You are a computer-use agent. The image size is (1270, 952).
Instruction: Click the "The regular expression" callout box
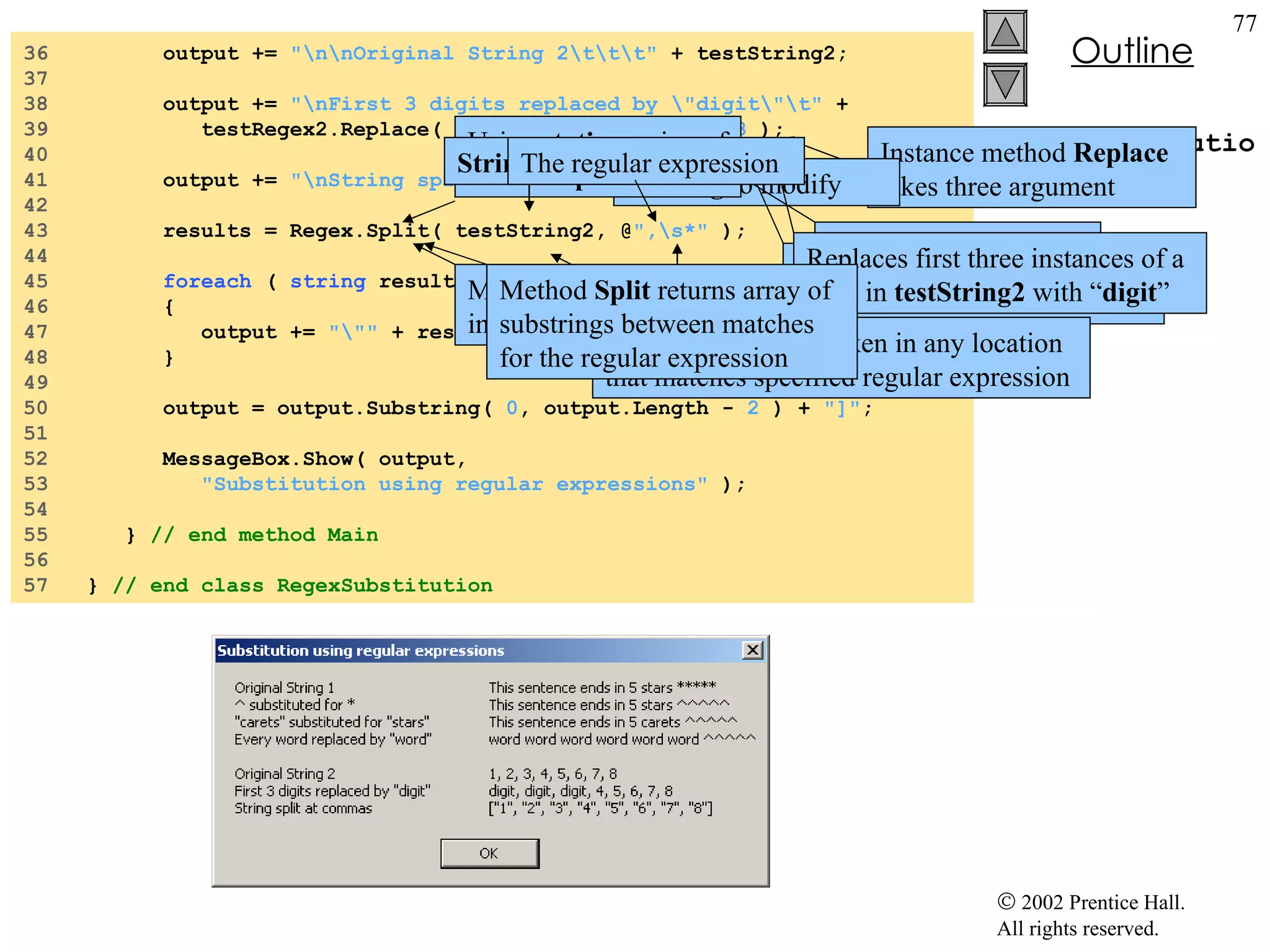pyautogui.click(x=655, y=161)
